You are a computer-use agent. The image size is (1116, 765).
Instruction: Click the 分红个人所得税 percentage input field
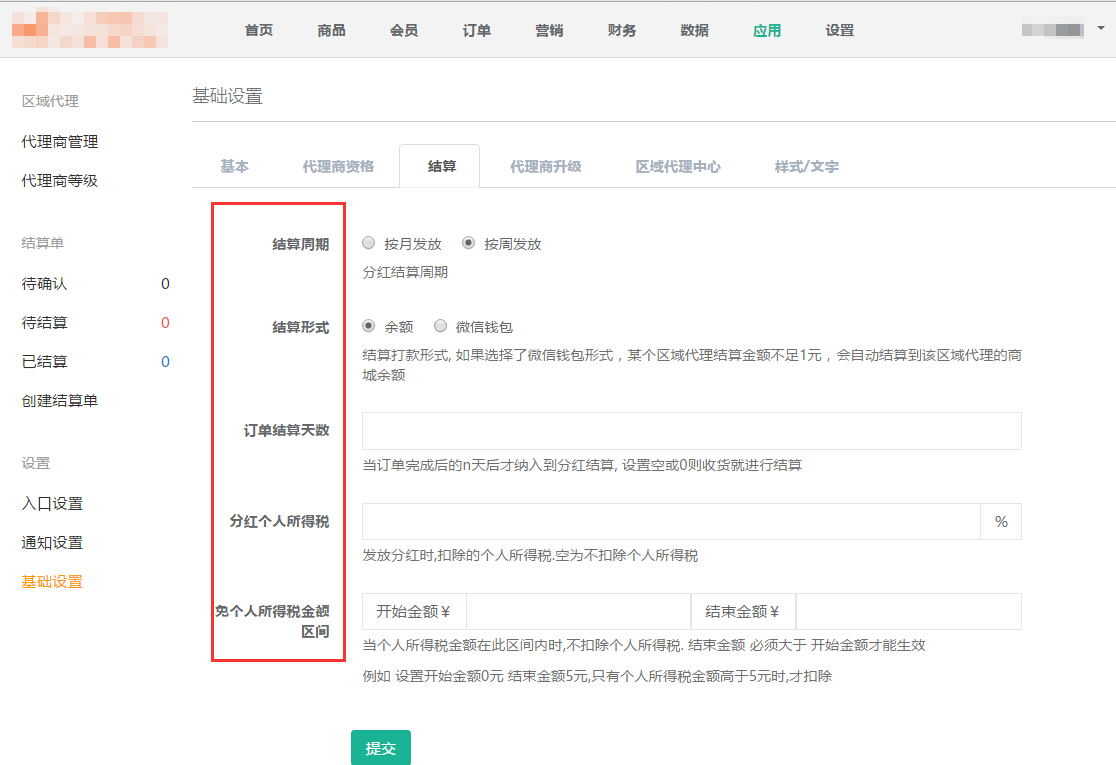(671, 522)
